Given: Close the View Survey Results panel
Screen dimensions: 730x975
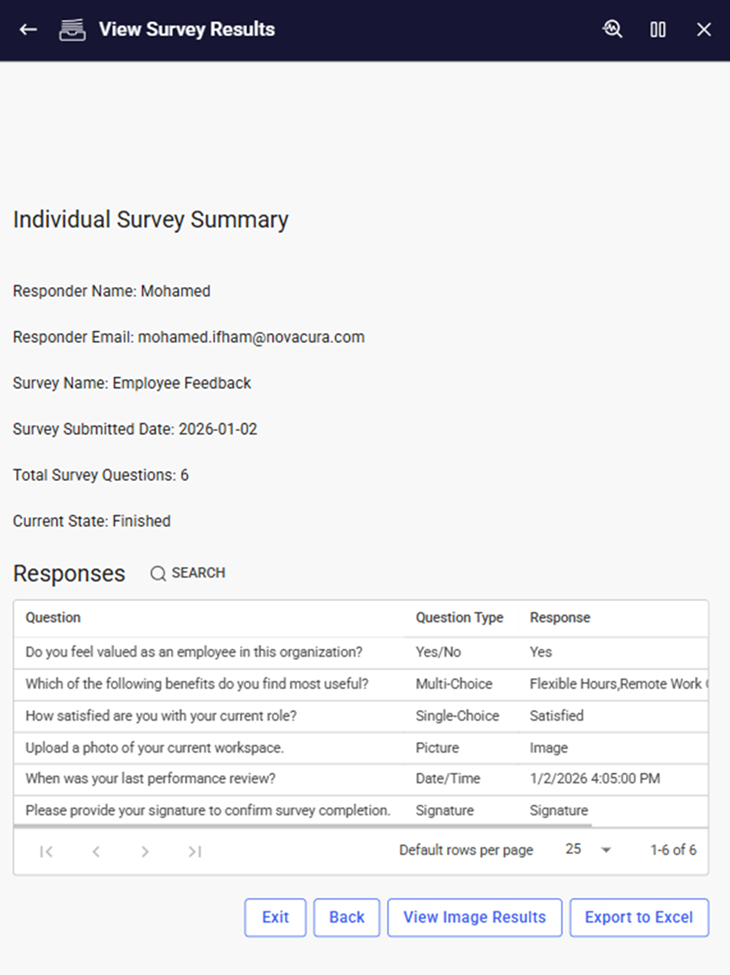Looking at the screenshot, I should coord(704,30).
